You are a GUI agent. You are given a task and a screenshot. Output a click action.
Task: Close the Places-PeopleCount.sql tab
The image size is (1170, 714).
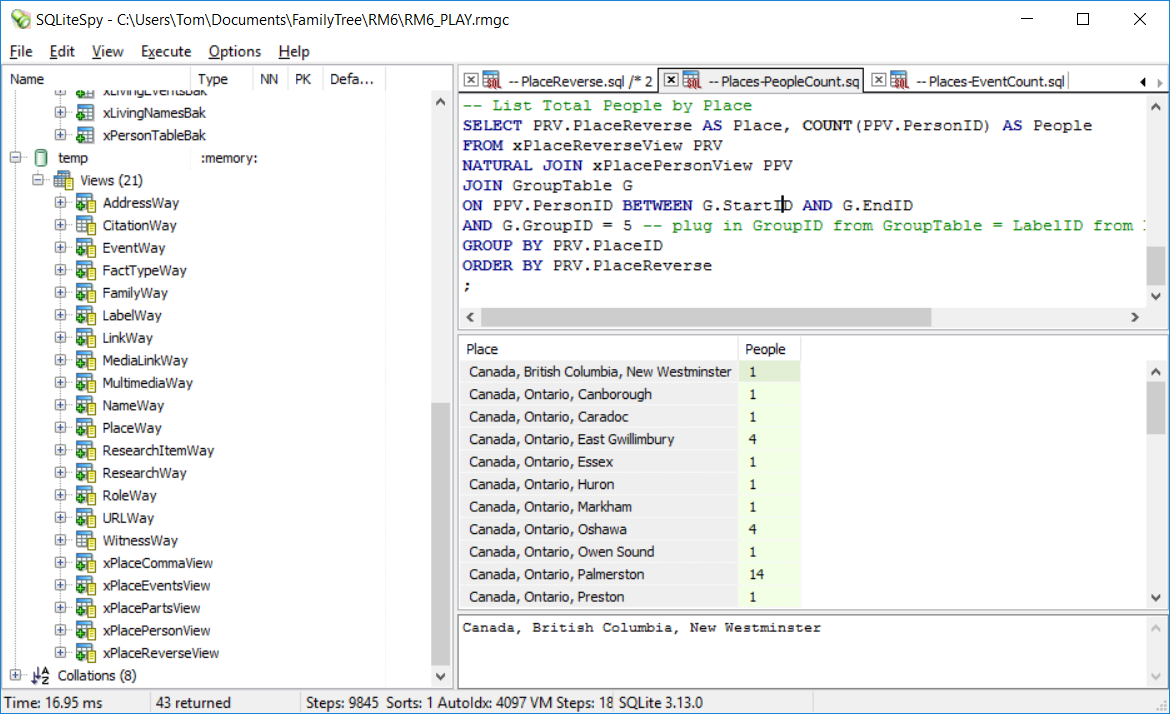tap(671, 80)
